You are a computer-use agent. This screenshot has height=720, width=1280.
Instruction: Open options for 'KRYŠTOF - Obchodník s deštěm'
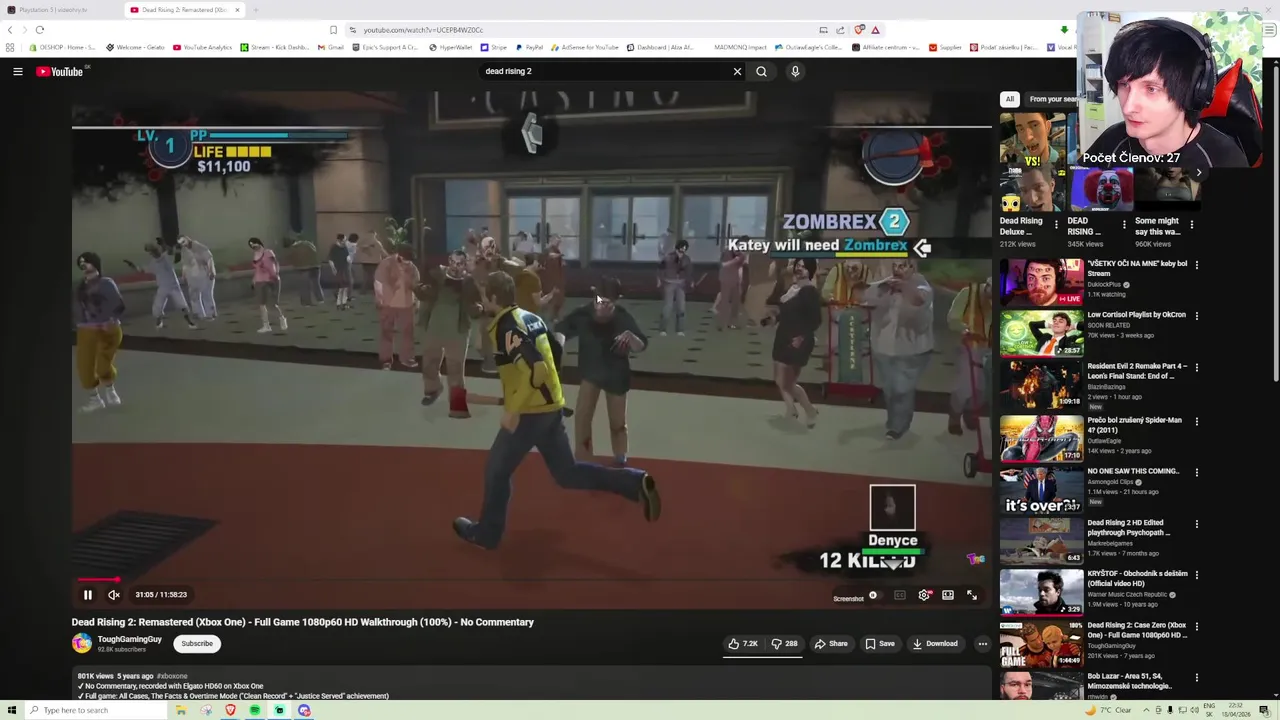click(x=1197, y=575)
